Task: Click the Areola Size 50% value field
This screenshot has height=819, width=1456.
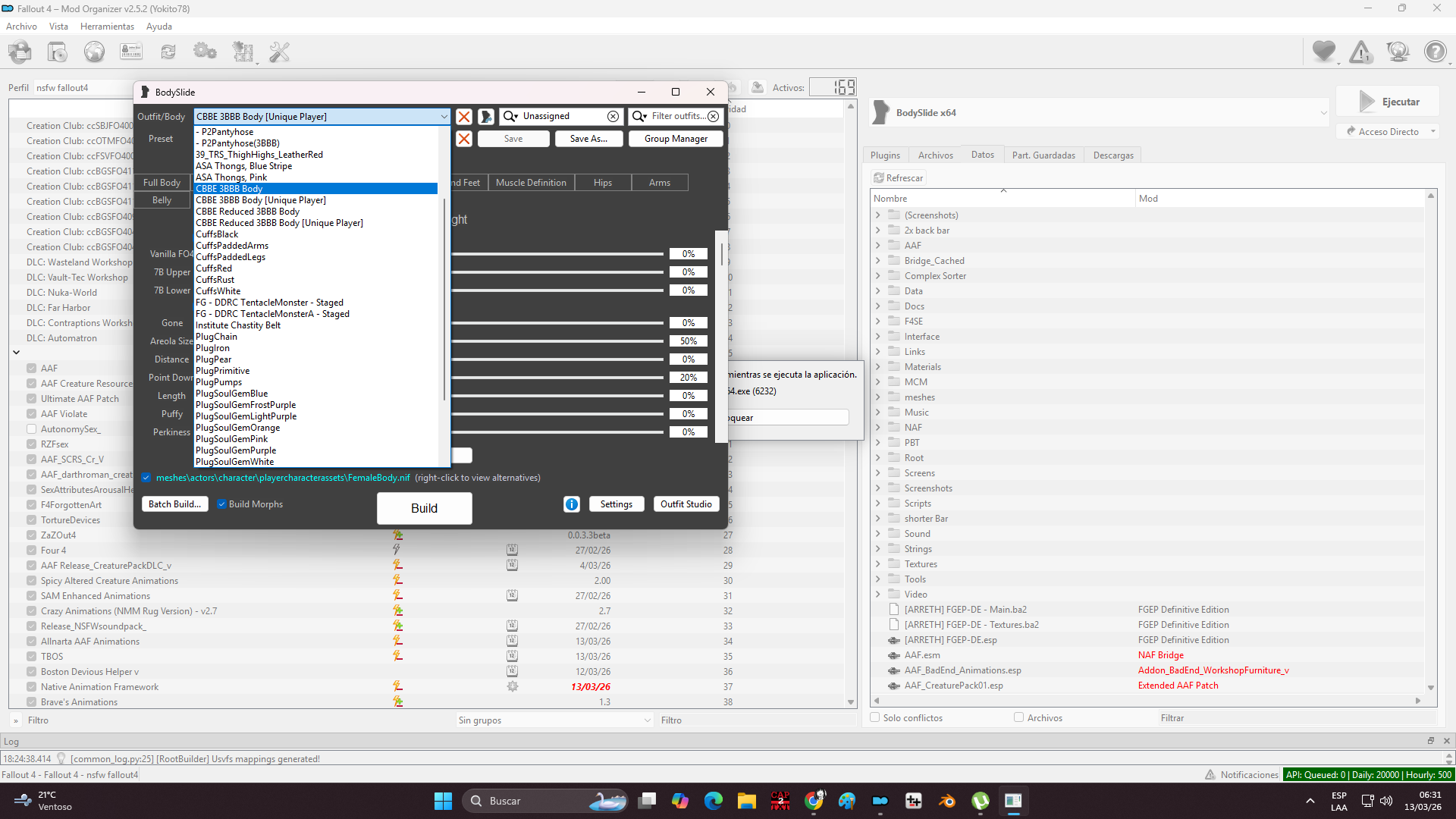Action: point(689,341)
